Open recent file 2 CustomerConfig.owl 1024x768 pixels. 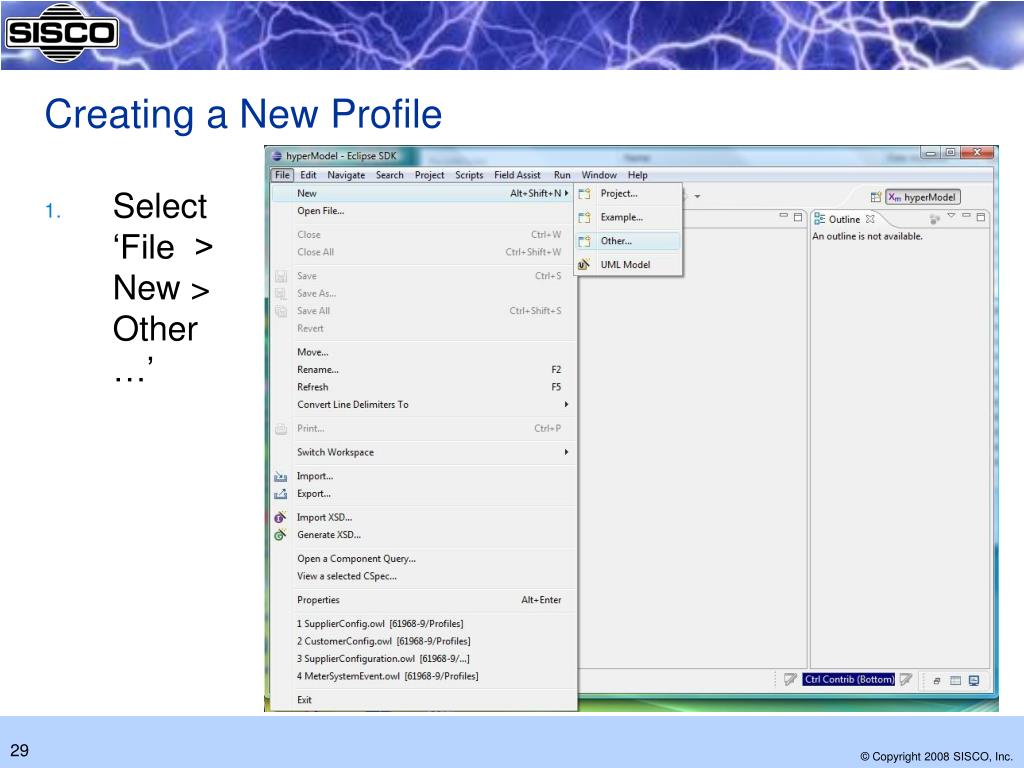(x=423, y=642)
